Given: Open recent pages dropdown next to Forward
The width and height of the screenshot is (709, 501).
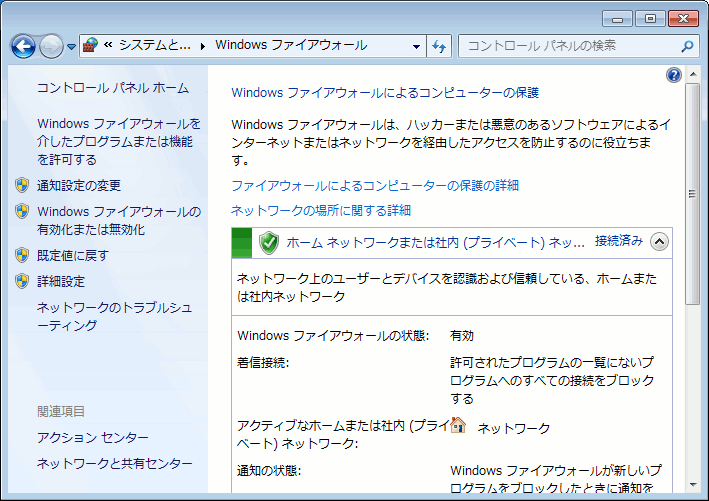Looking at the screenshot, I should [71, 47].
